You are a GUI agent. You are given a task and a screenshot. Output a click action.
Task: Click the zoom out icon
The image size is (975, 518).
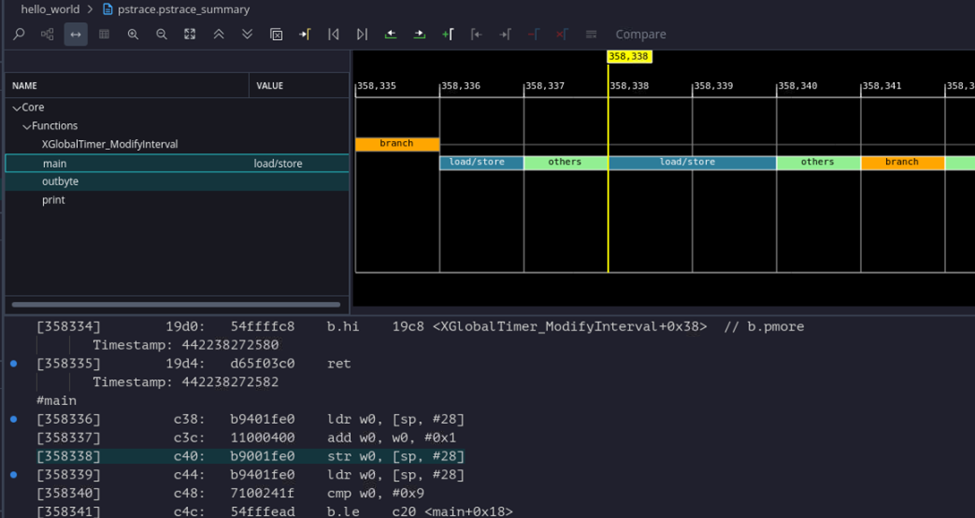(x=161, y=34)
